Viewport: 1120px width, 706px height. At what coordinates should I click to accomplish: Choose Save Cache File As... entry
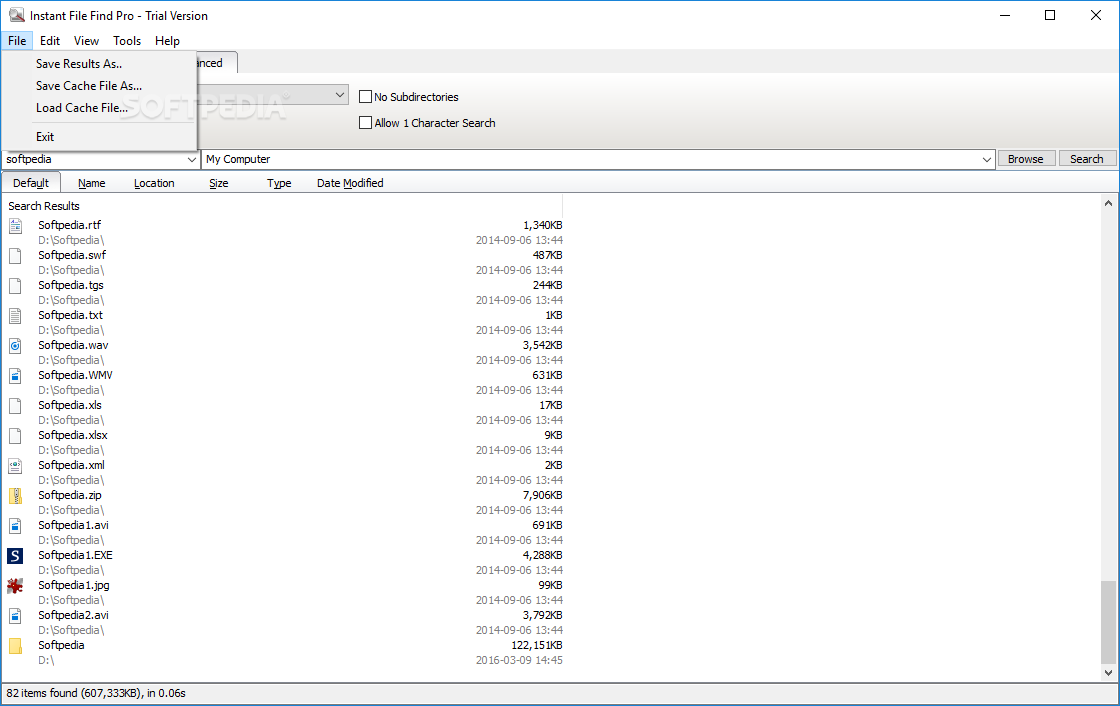(99, 86)
